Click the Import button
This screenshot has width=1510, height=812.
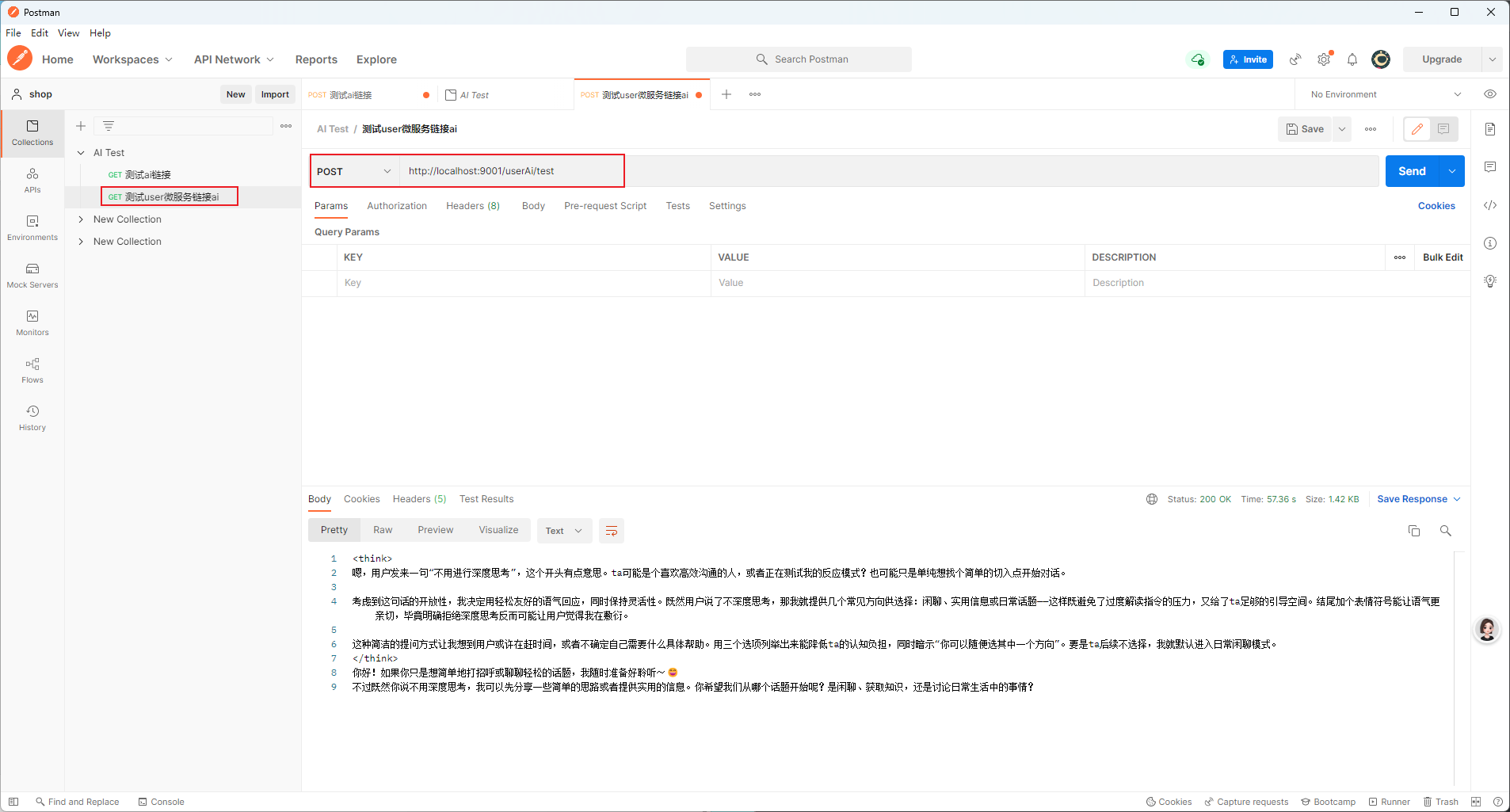tap(275, 94)
